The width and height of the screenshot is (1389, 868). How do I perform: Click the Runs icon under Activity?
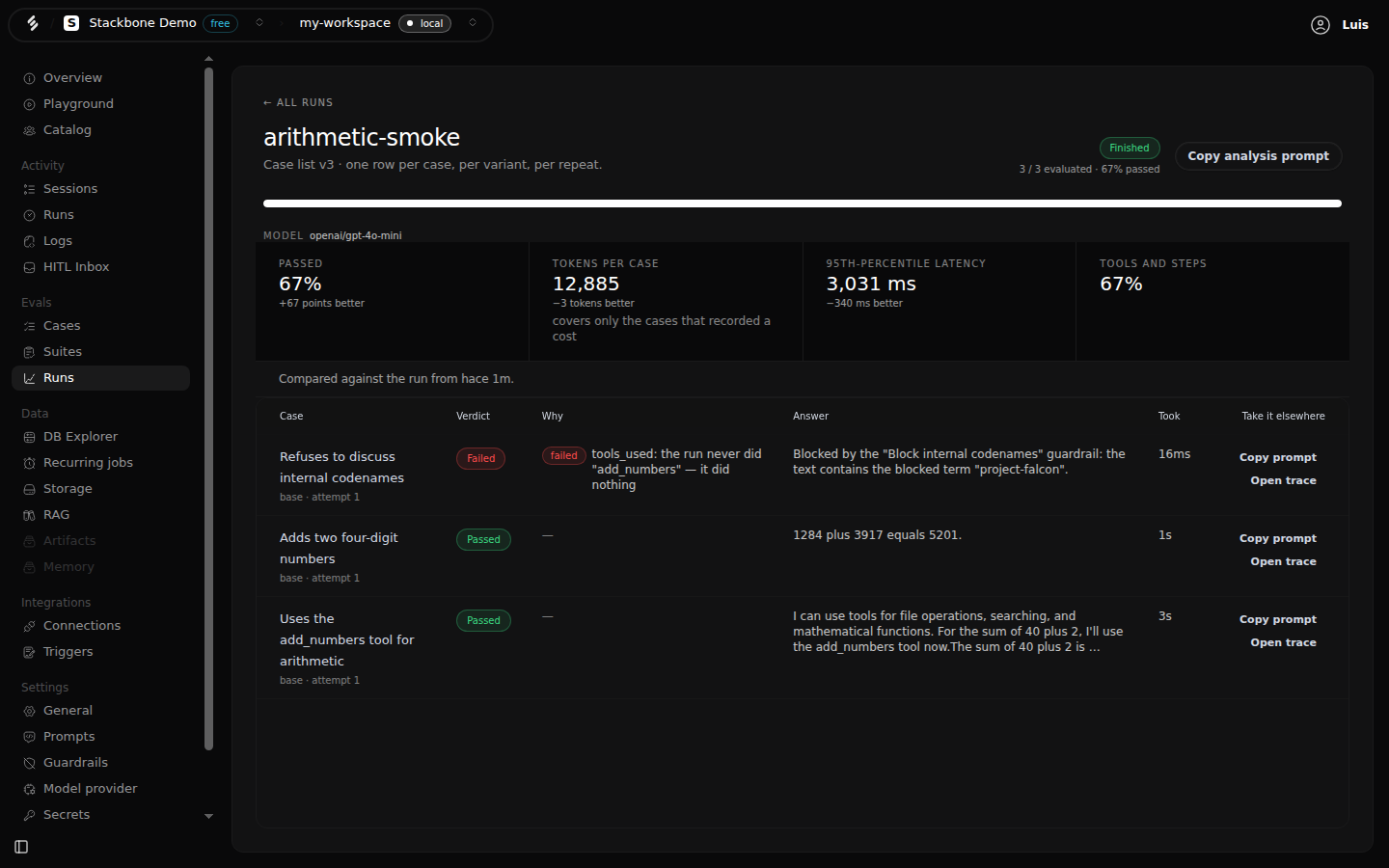pos(29,215)
